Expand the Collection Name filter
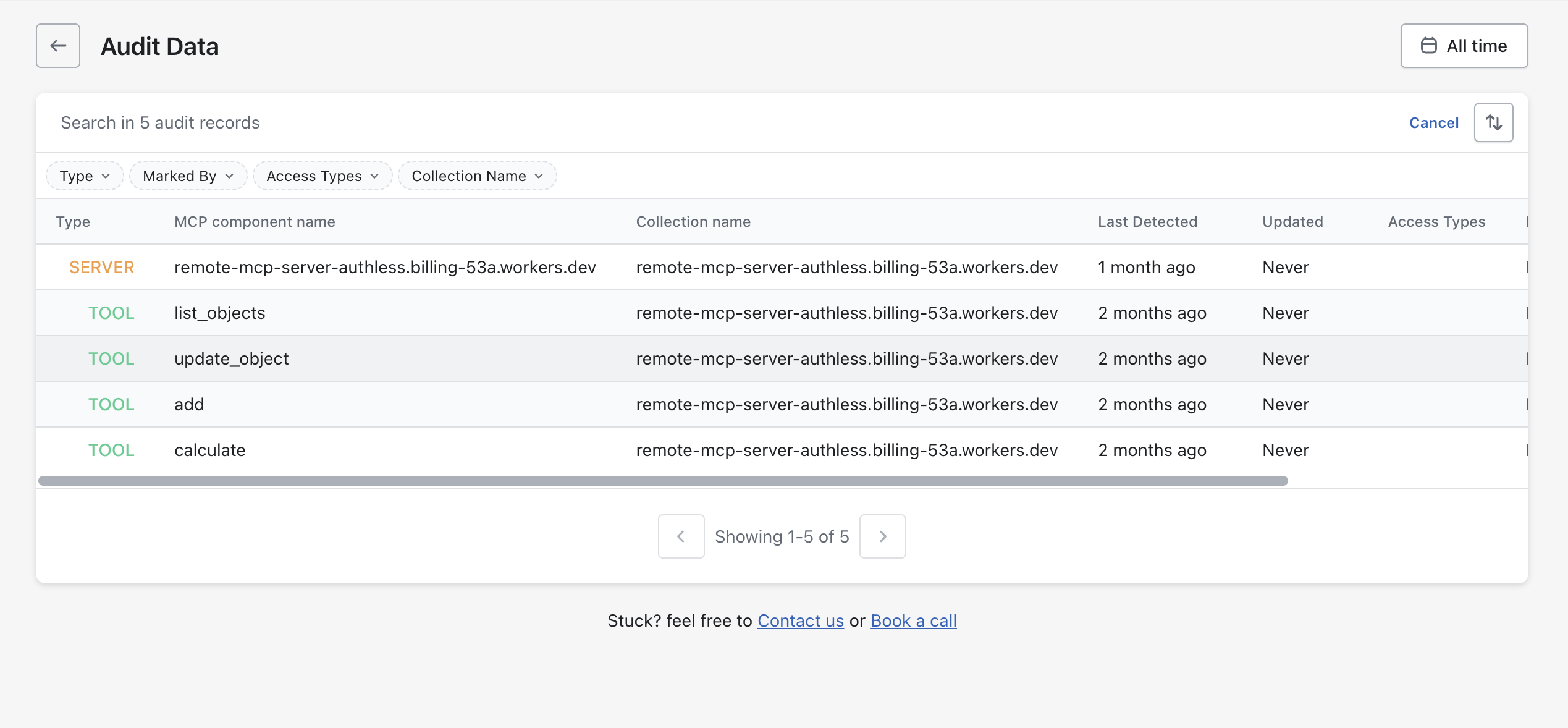Viewport: 1568px width, 728px height. click(477, 176)
